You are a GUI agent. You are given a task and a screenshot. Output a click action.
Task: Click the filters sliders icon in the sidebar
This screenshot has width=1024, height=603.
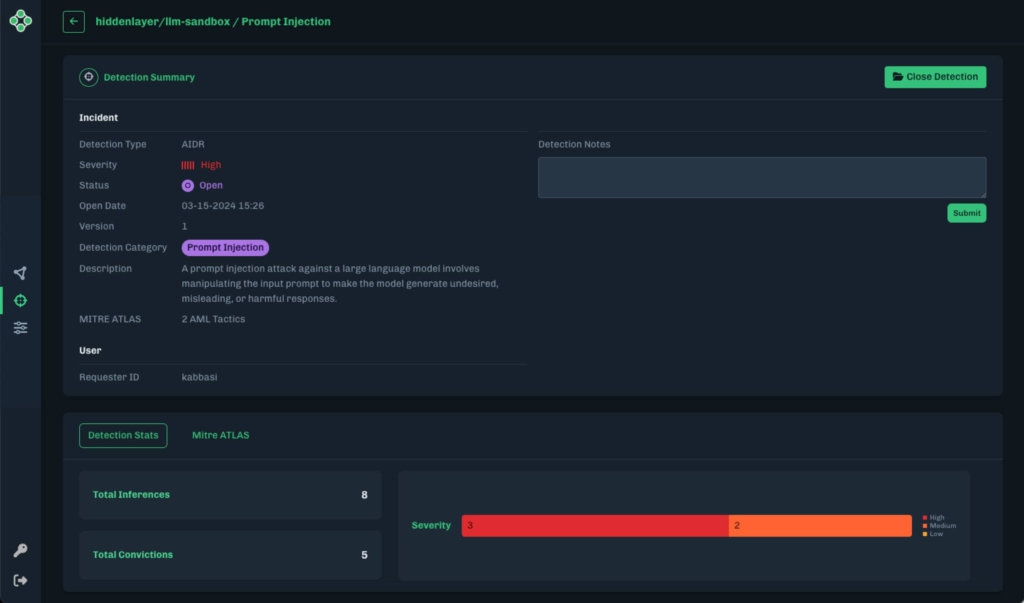tap(21, 327)
